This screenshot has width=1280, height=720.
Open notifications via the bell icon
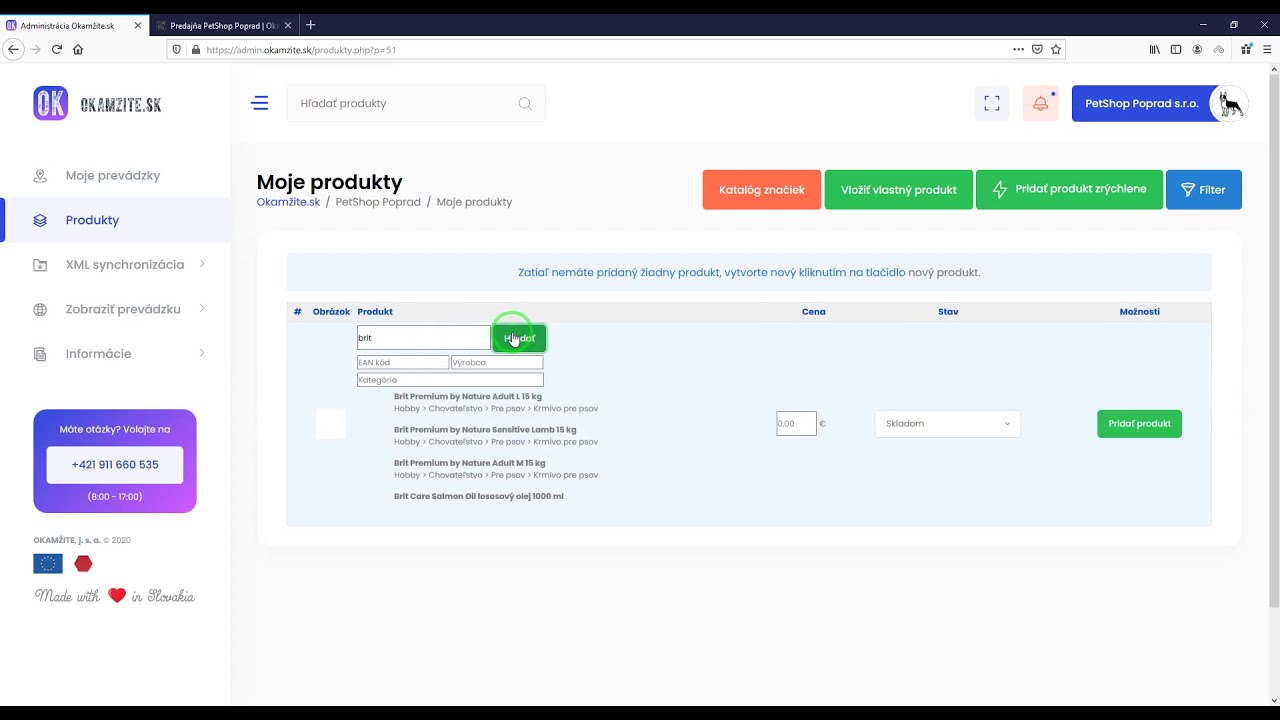pos(1041,103)
